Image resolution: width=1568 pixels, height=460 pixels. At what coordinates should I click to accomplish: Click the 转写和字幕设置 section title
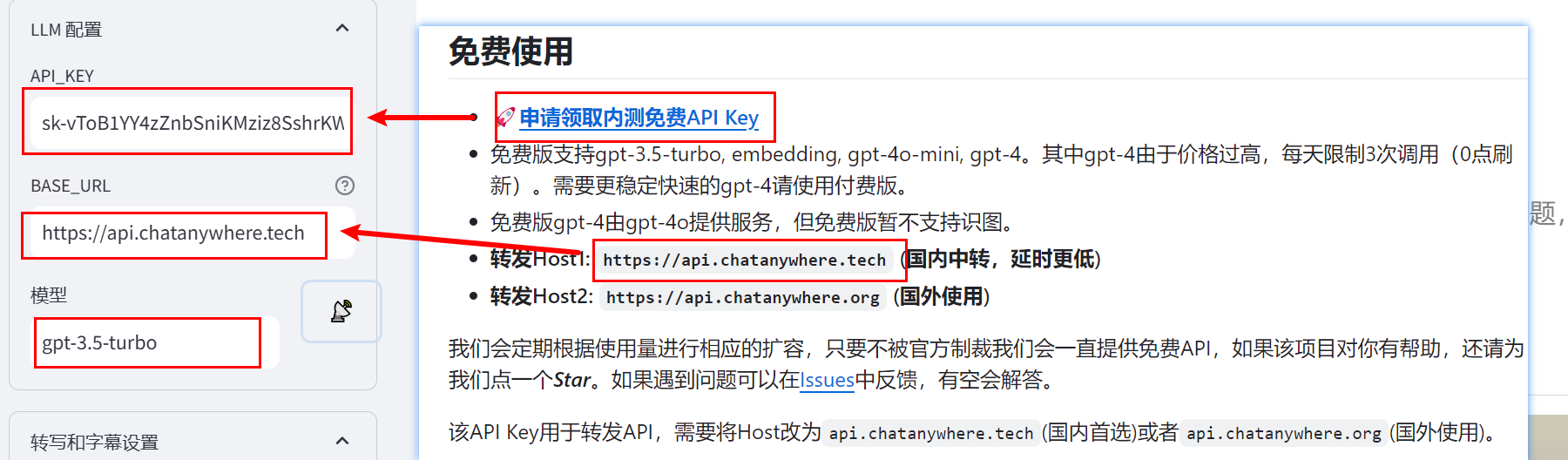coord(94,442)
